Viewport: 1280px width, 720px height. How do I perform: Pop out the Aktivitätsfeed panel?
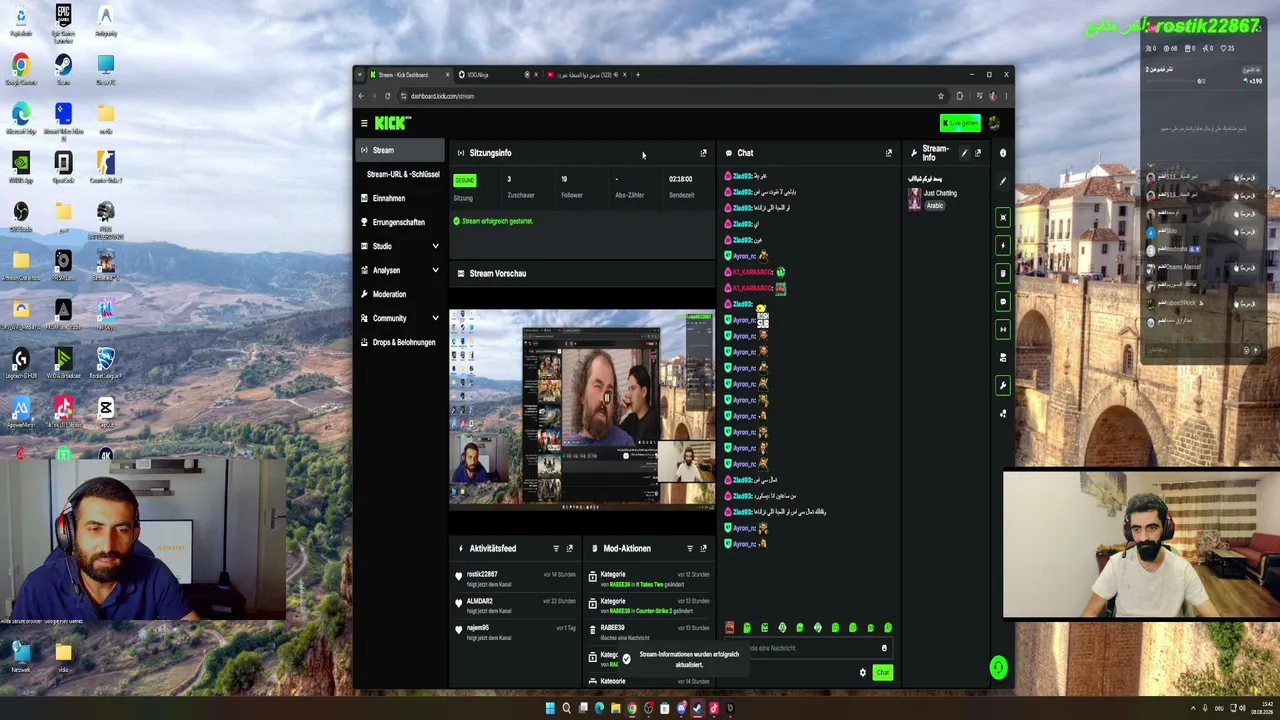570,548
